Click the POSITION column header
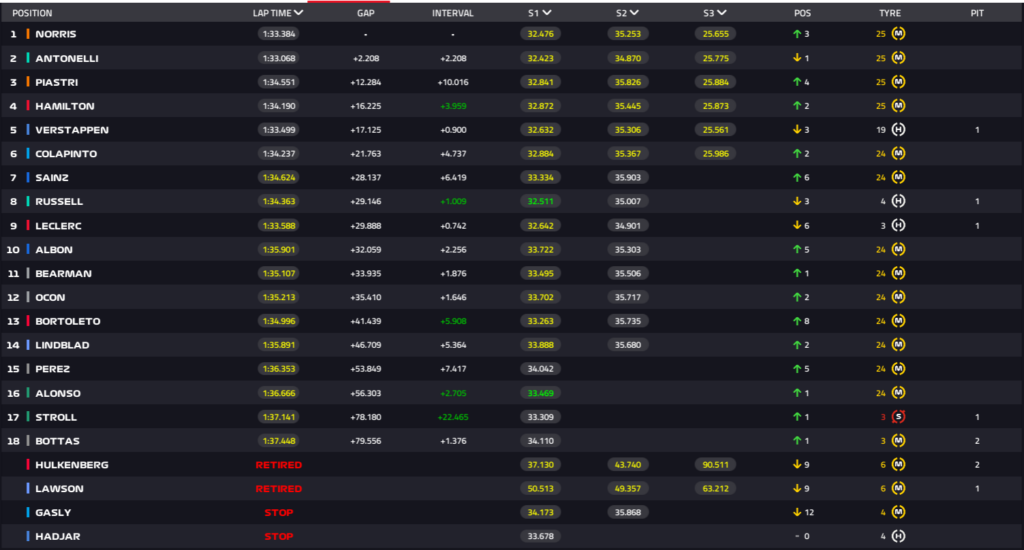The image size is (1024, 550). point(32,13)
